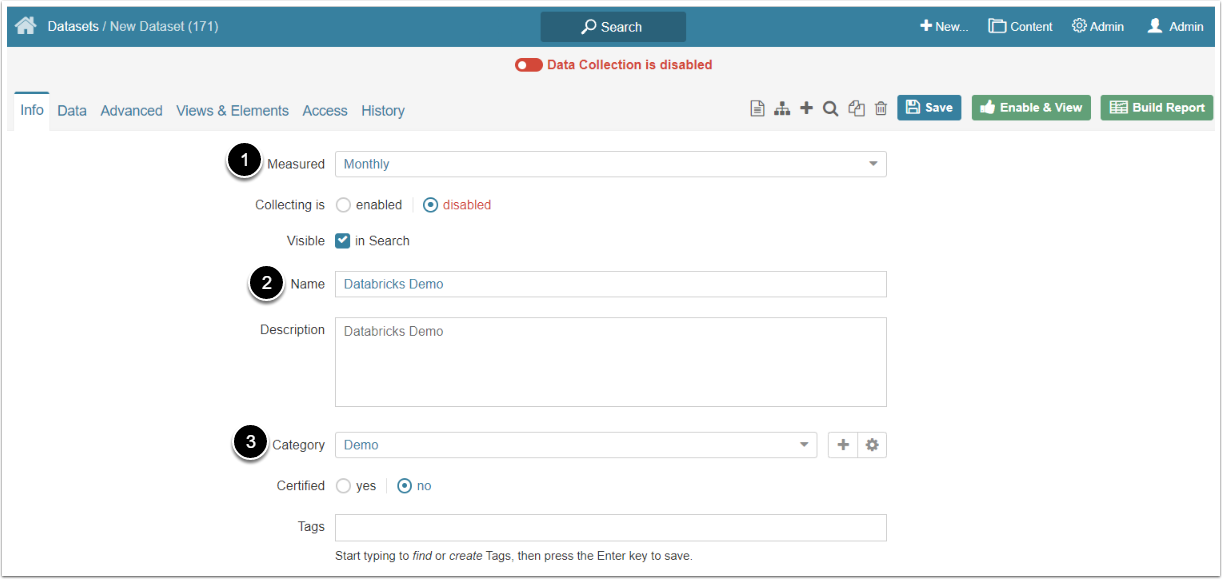
Task: Select Collecting is enabled radio
Action: [x=344, y=205]
